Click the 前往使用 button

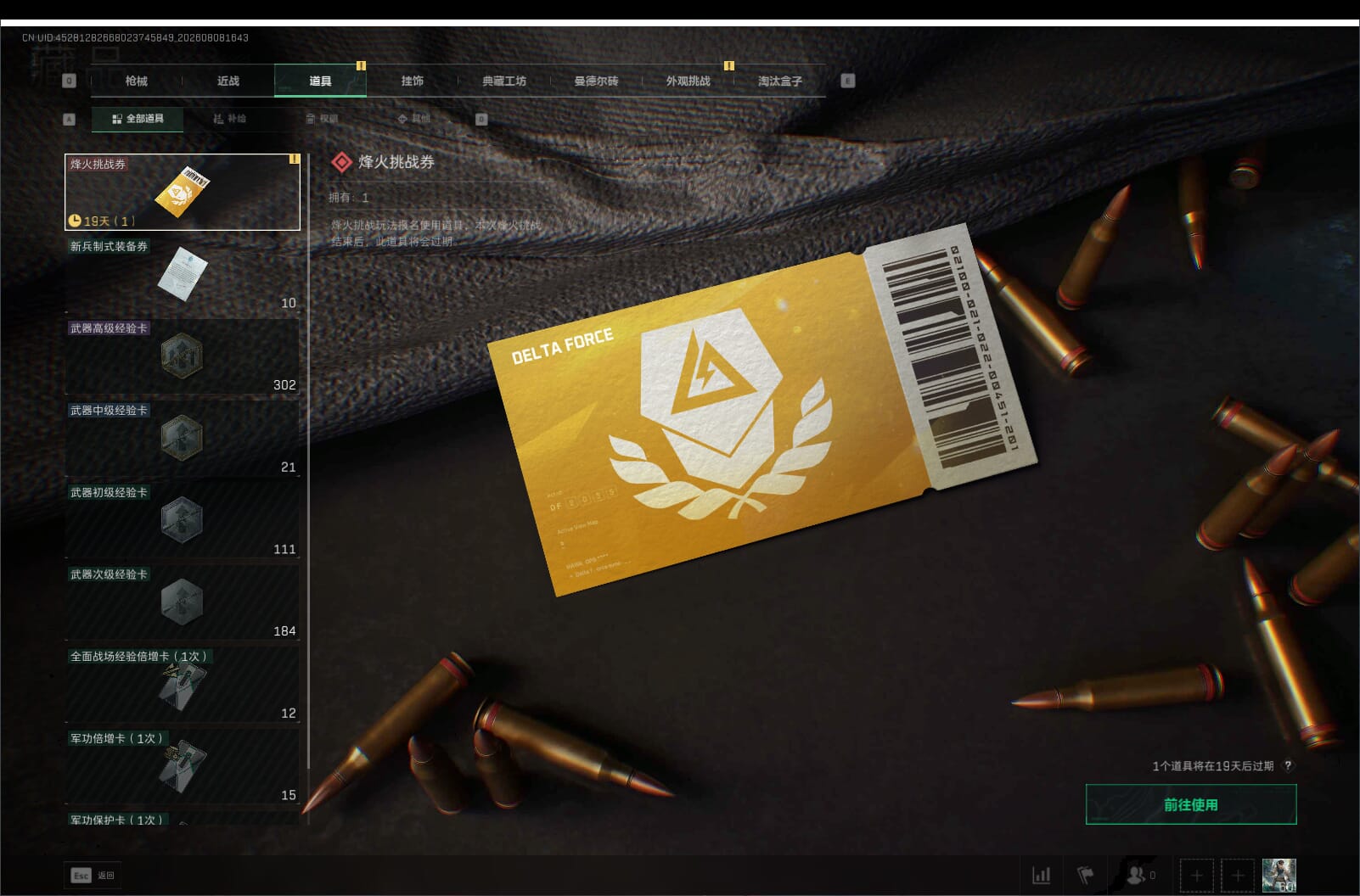1191,804
